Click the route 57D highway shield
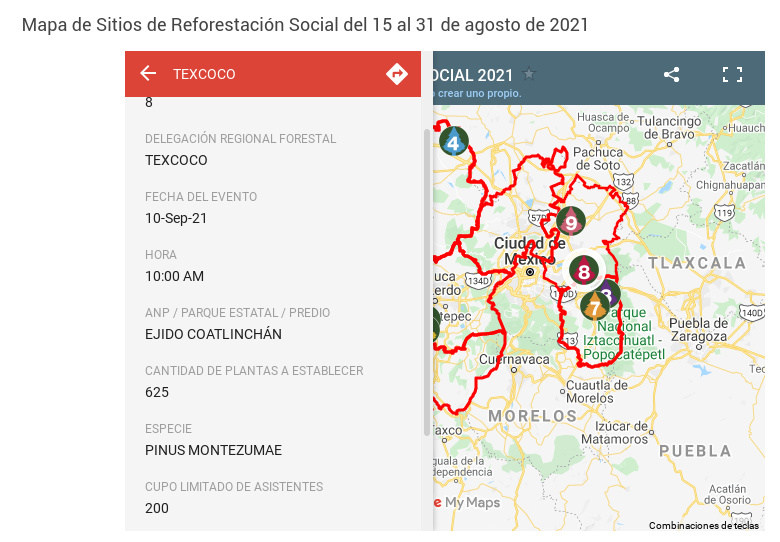 (538, 217)
